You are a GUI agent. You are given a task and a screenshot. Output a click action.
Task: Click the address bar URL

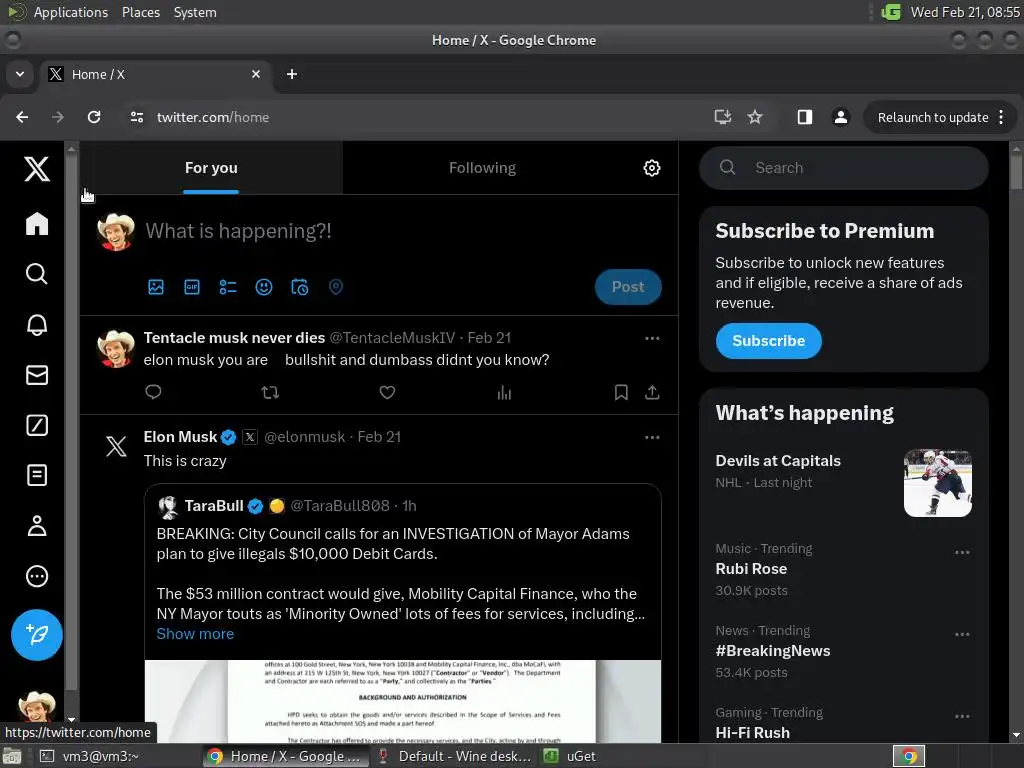tap(213, 118)
